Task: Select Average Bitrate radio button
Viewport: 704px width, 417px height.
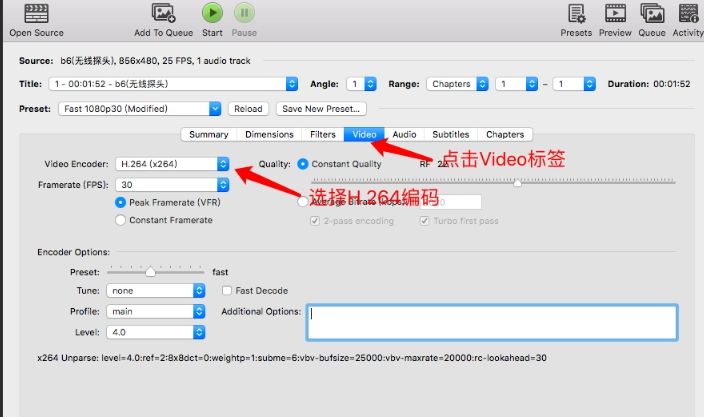Action: [303, 202]
